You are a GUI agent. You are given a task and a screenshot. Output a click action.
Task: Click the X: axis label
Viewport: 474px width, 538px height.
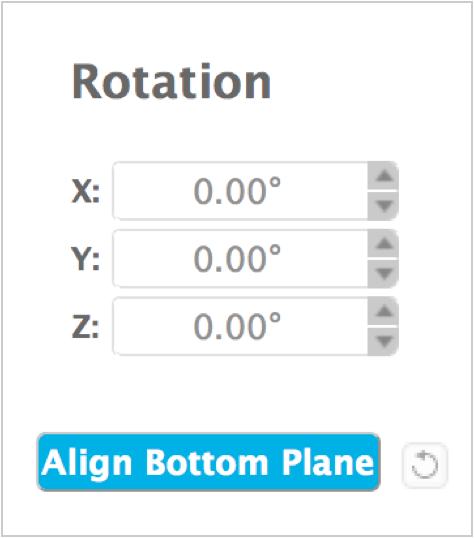pyautogui.click(x=85, y=191)
